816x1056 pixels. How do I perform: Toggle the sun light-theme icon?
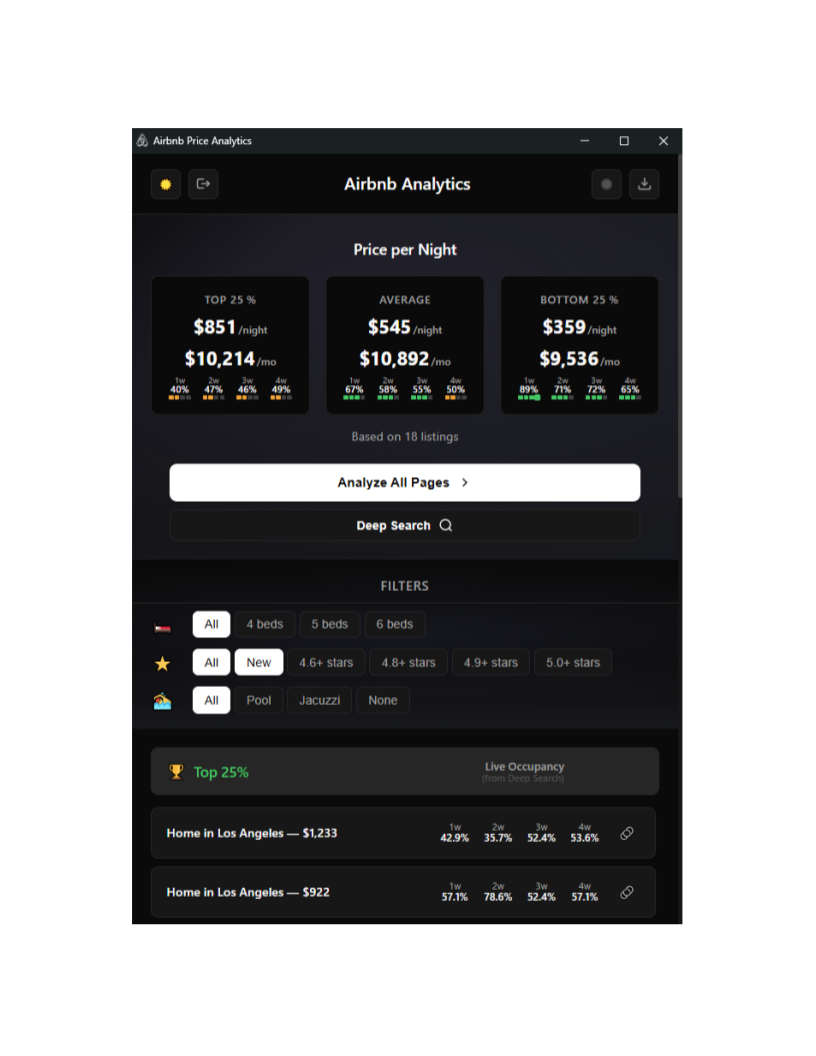coord(166,184)
